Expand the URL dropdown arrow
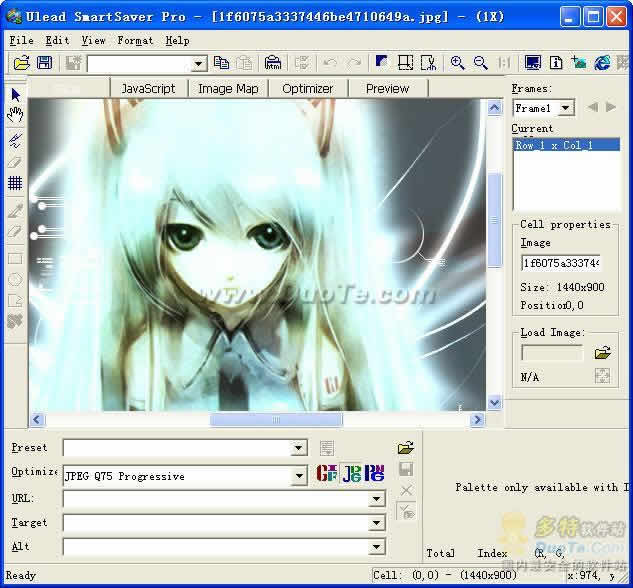The height and width of the screenshot is (588, 633). tap(376, 499)
